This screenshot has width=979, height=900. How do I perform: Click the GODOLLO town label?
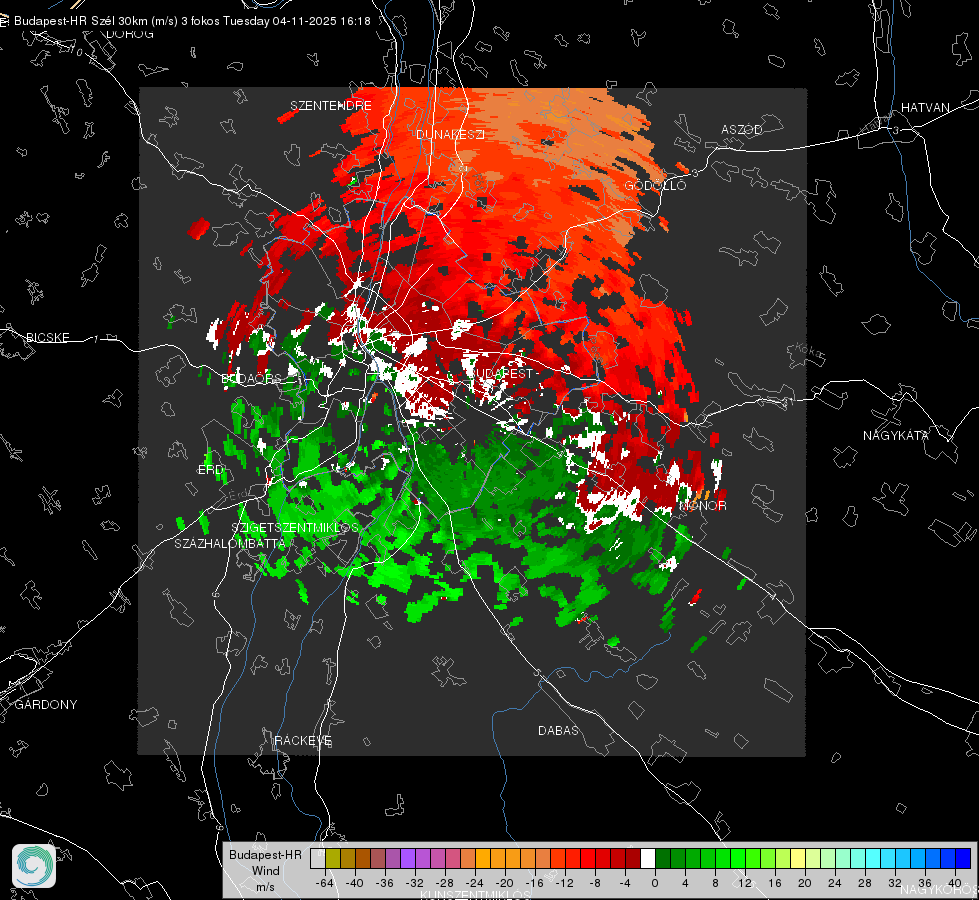pos(655,185)
